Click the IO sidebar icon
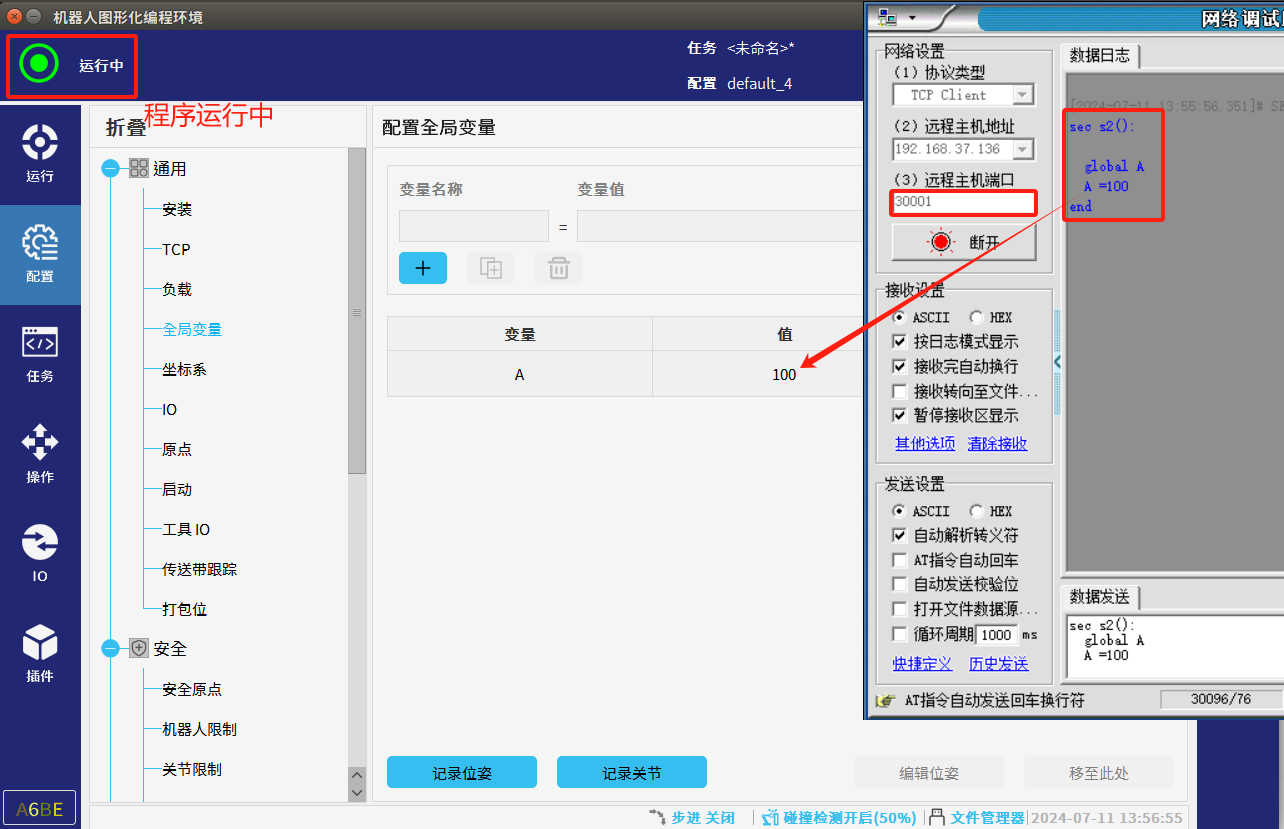Image resolution: width=1284 pixels, height=829 pixels. click(x=40, y=554)
